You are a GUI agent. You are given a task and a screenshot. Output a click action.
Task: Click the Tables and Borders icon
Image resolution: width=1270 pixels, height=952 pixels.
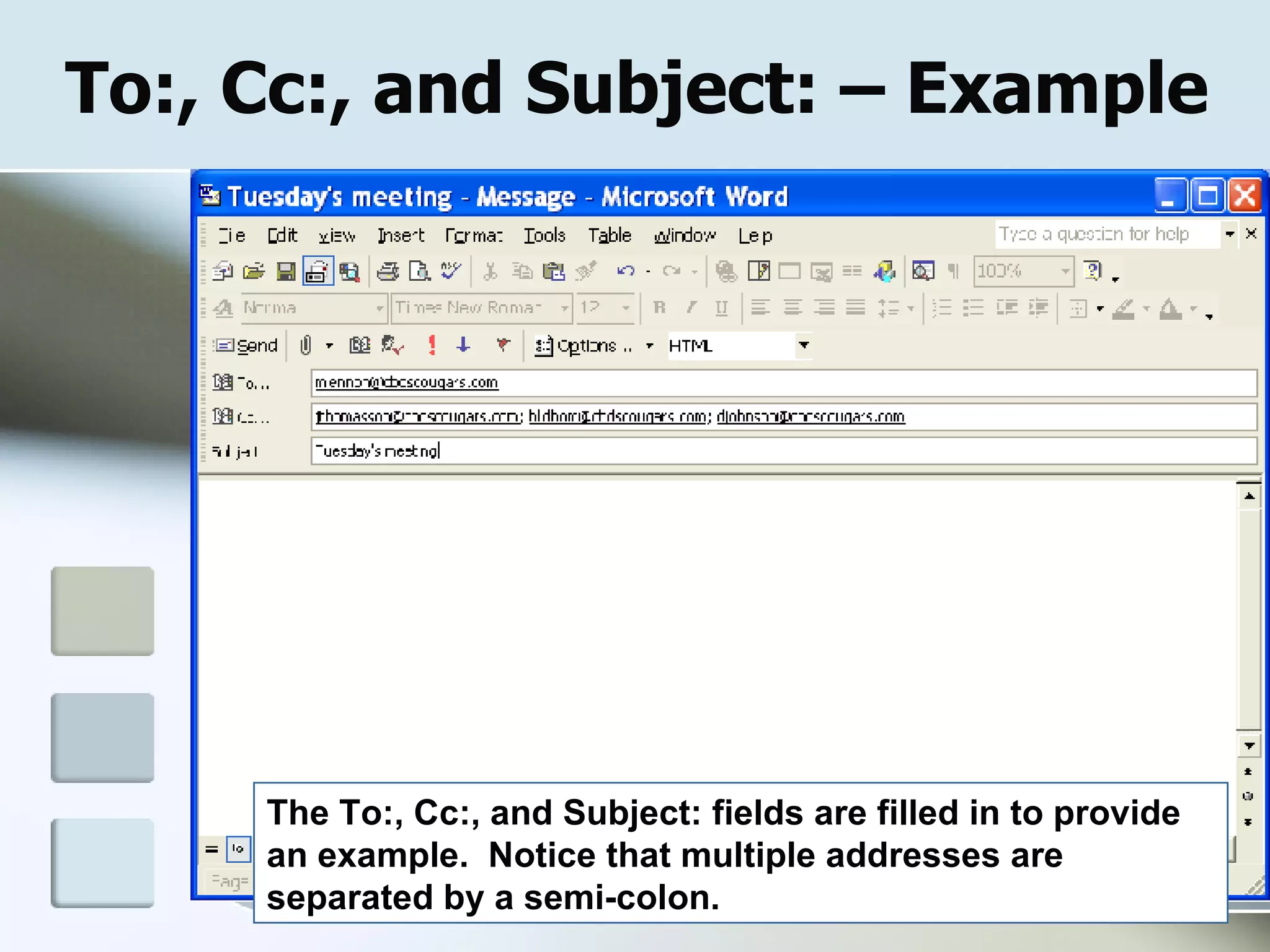pyautogui.click(x=759, y=271)
